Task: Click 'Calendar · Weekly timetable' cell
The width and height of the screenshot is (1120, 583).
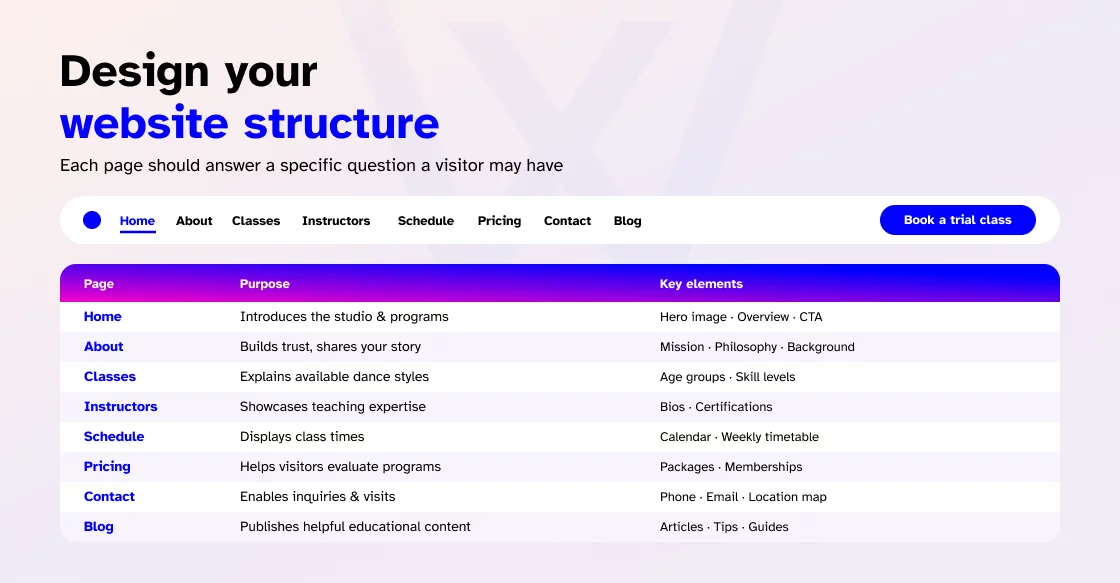Action: pyautogui.click(x=739, y=437)
